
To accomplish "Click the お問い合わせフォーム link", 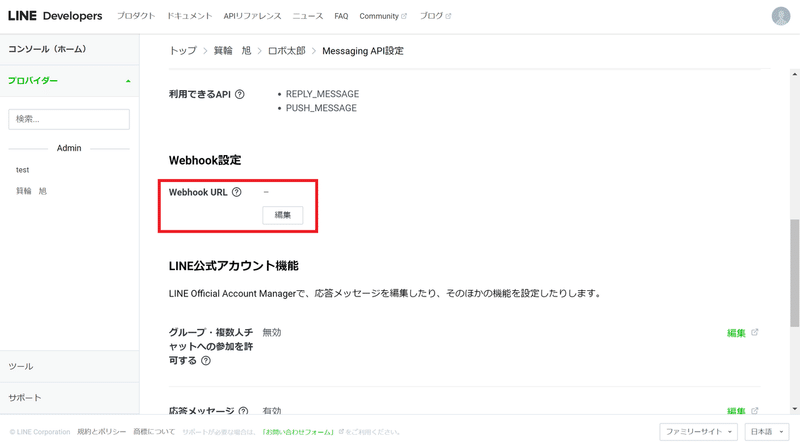I will coord(298,432).
